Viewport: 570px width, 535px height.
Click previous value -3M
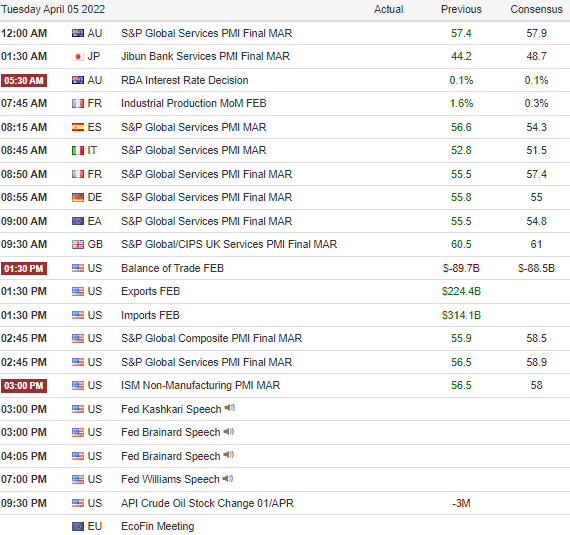[x=461, y=503]
